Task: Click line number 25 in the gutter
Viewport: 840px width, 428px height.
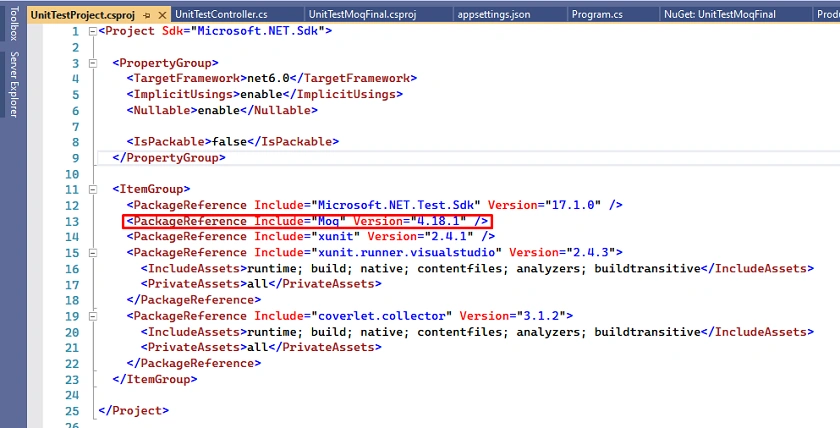Action: [72, 411]
